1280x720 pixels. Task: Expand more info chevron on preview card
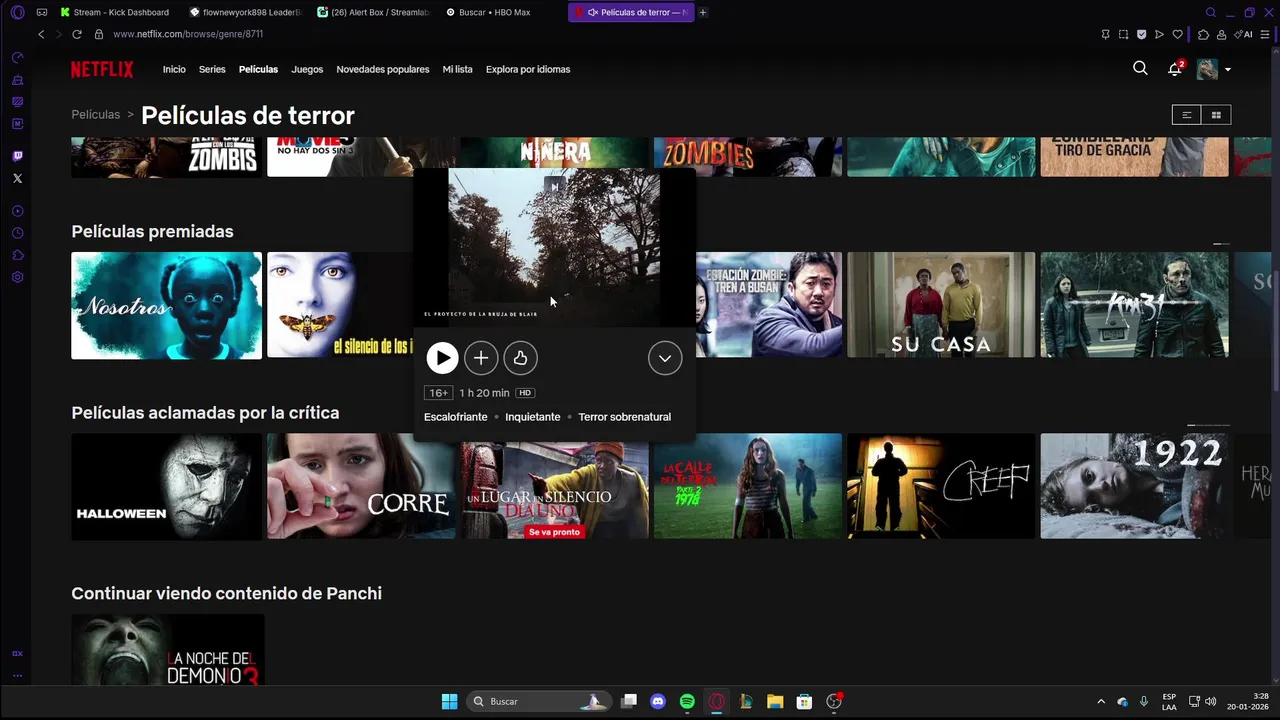[665, 358]
